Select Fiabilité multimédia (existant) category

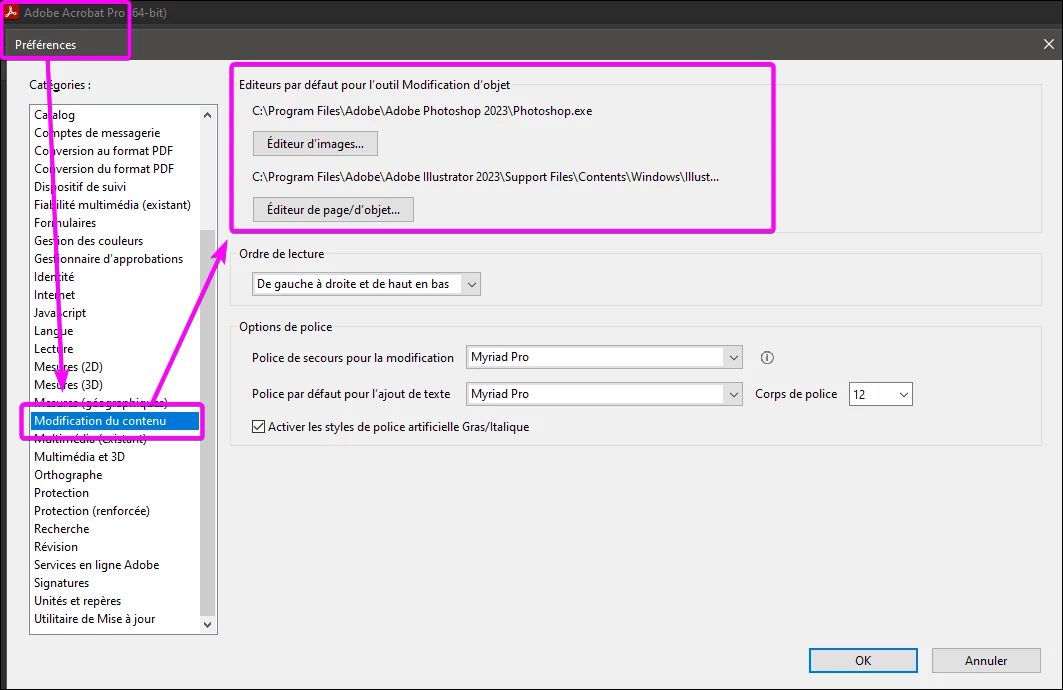click(115, 205)
